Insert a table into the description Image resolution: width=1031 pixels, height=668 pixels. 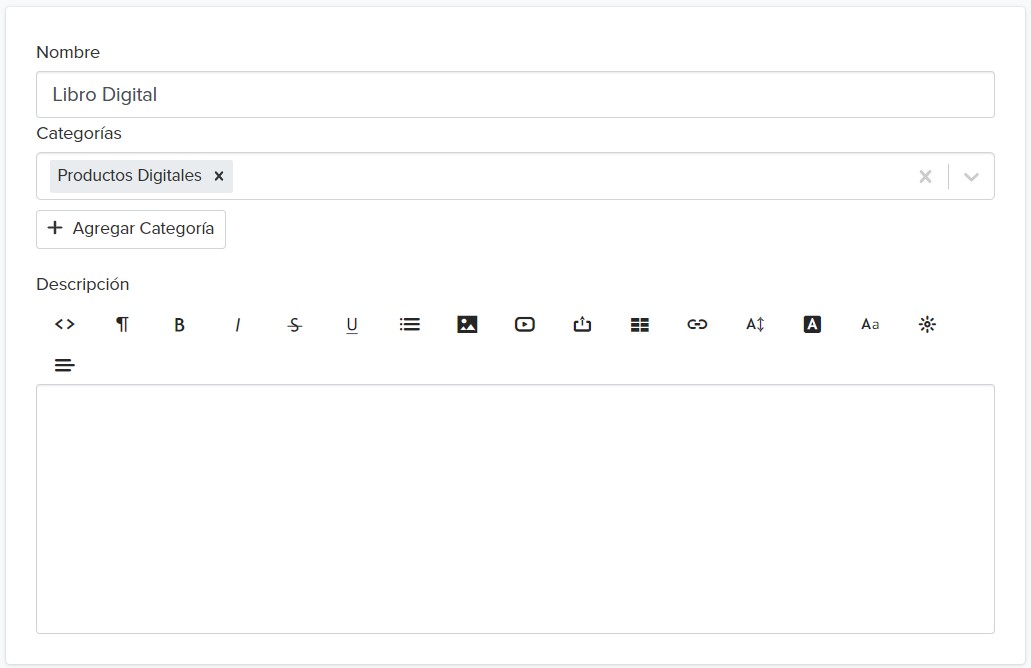(640, 325)
